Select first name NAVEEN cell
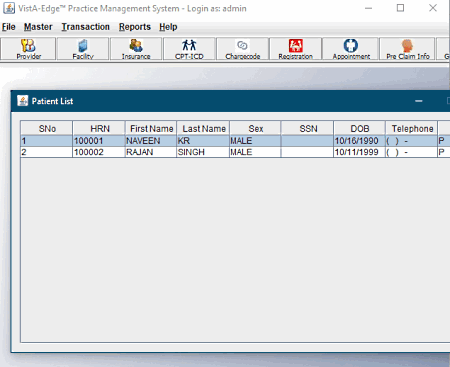Screen dimensions: 450x367 (151, 141)
